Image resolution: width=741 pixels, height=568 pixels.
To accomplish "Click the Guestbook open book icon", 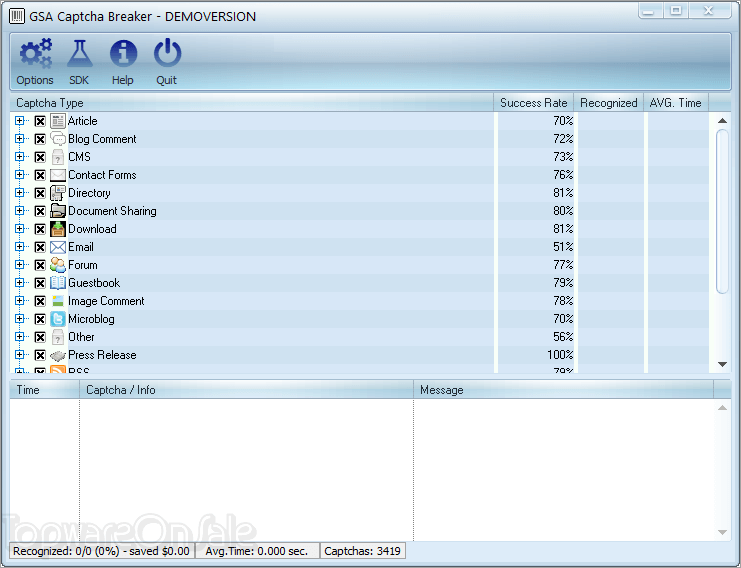I will coord(58,283).
